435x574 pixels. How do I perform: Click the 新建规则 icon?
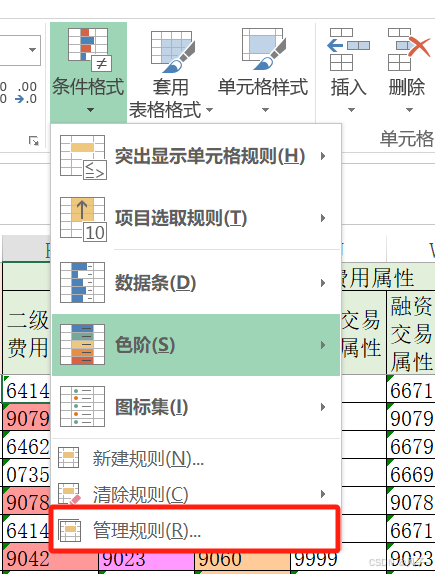[68, 457]
